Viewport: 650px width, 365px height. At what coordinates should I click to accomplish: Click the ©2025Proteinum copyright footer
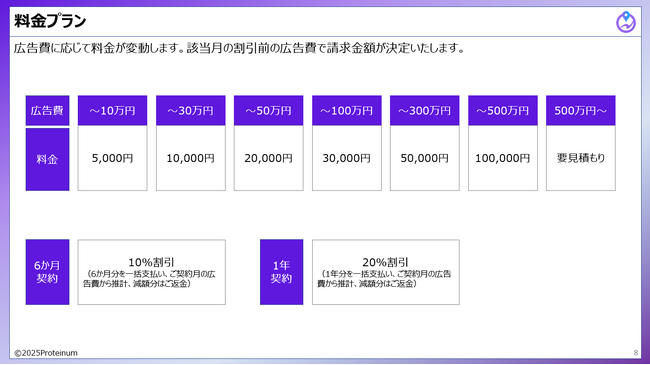(x=46, y=353)
